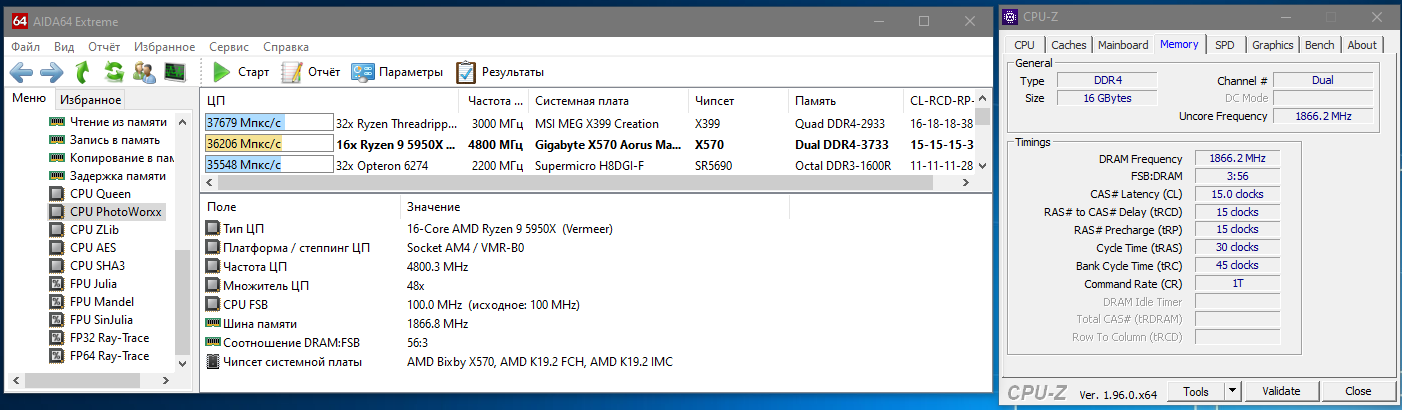1402x410 pixels.
Task: Click the Системная плата column header
Action: click(x=581, y=101)
